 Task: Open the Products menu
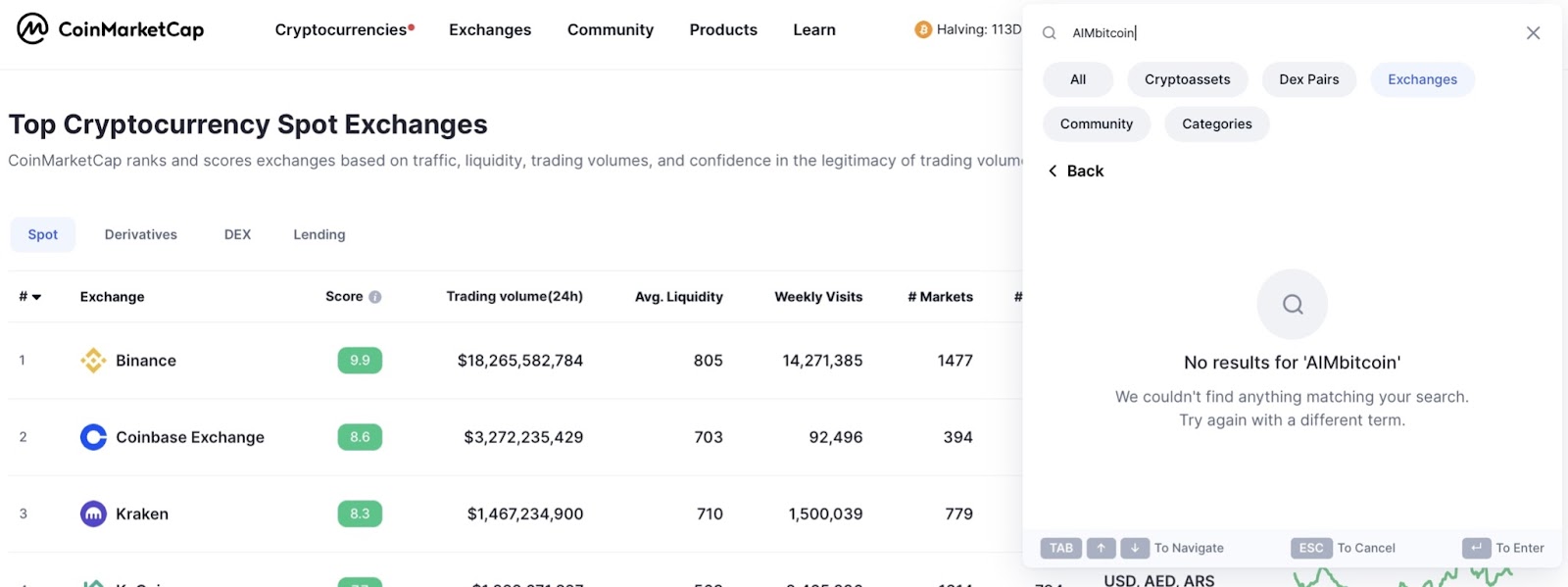(x=723, y=29)
